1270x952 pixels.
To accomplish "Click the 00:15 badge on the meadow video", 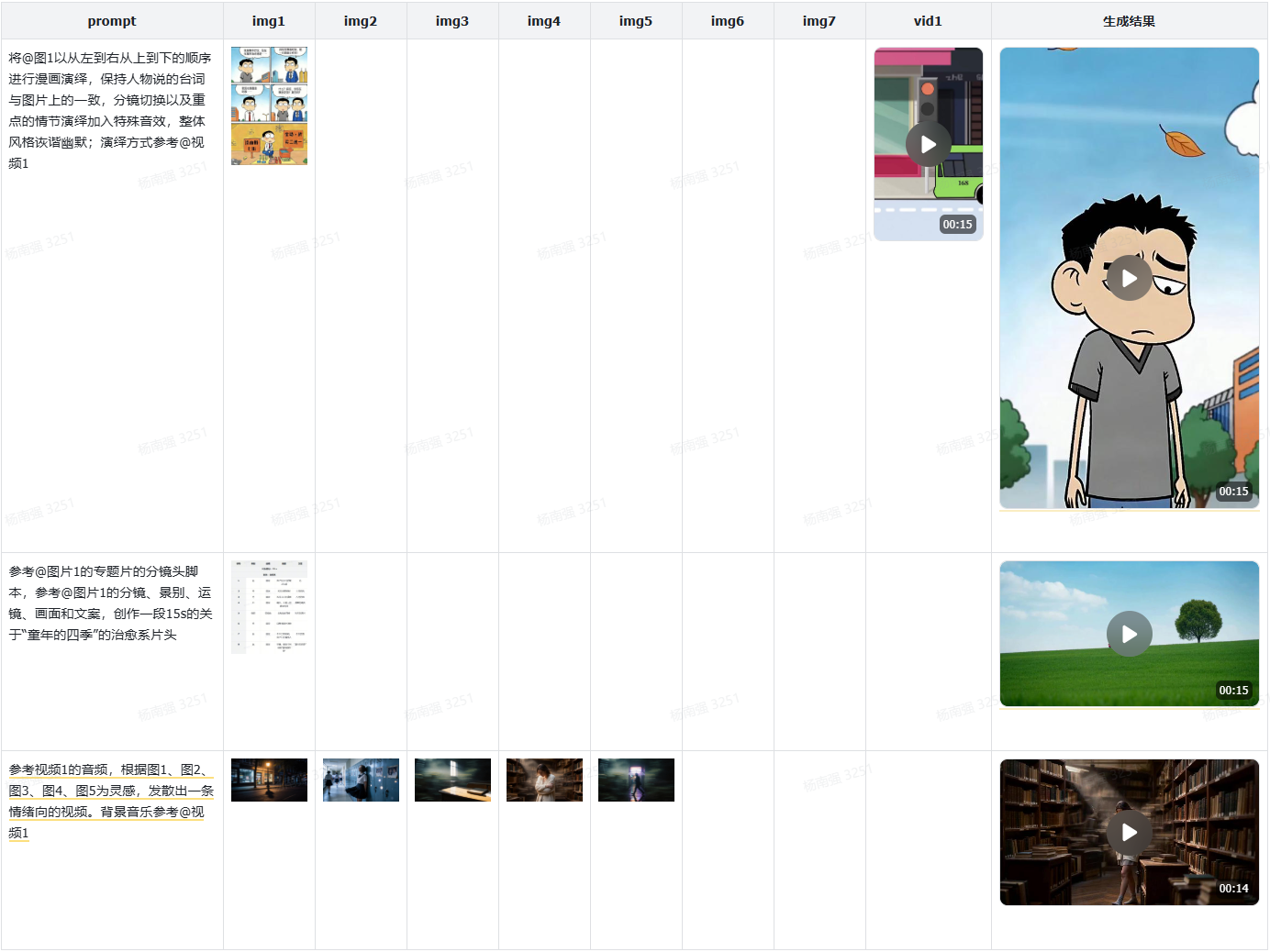I will (1233, 690).
